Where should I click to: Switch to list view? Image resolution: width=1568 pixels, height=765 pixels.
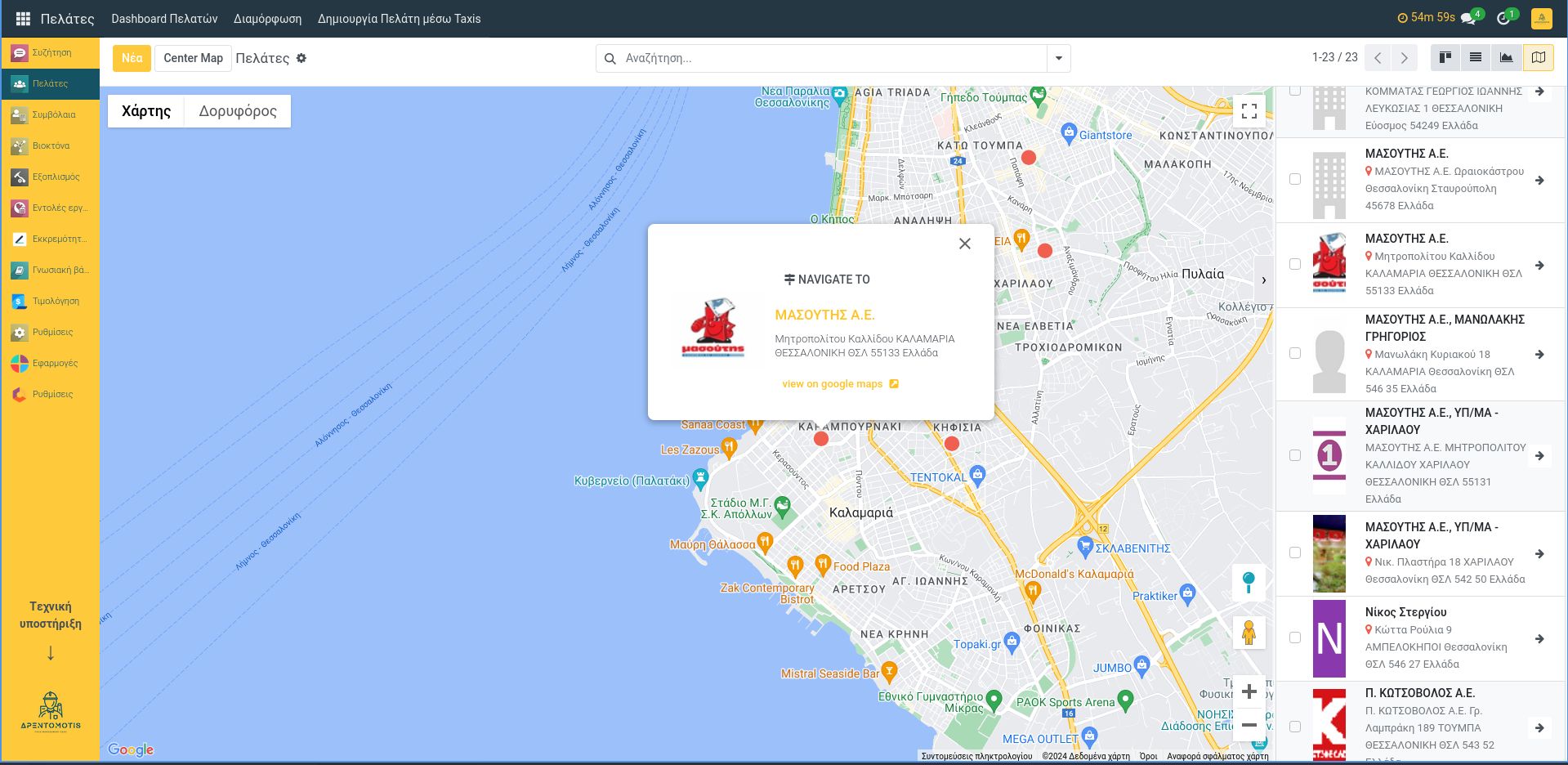1476,57
